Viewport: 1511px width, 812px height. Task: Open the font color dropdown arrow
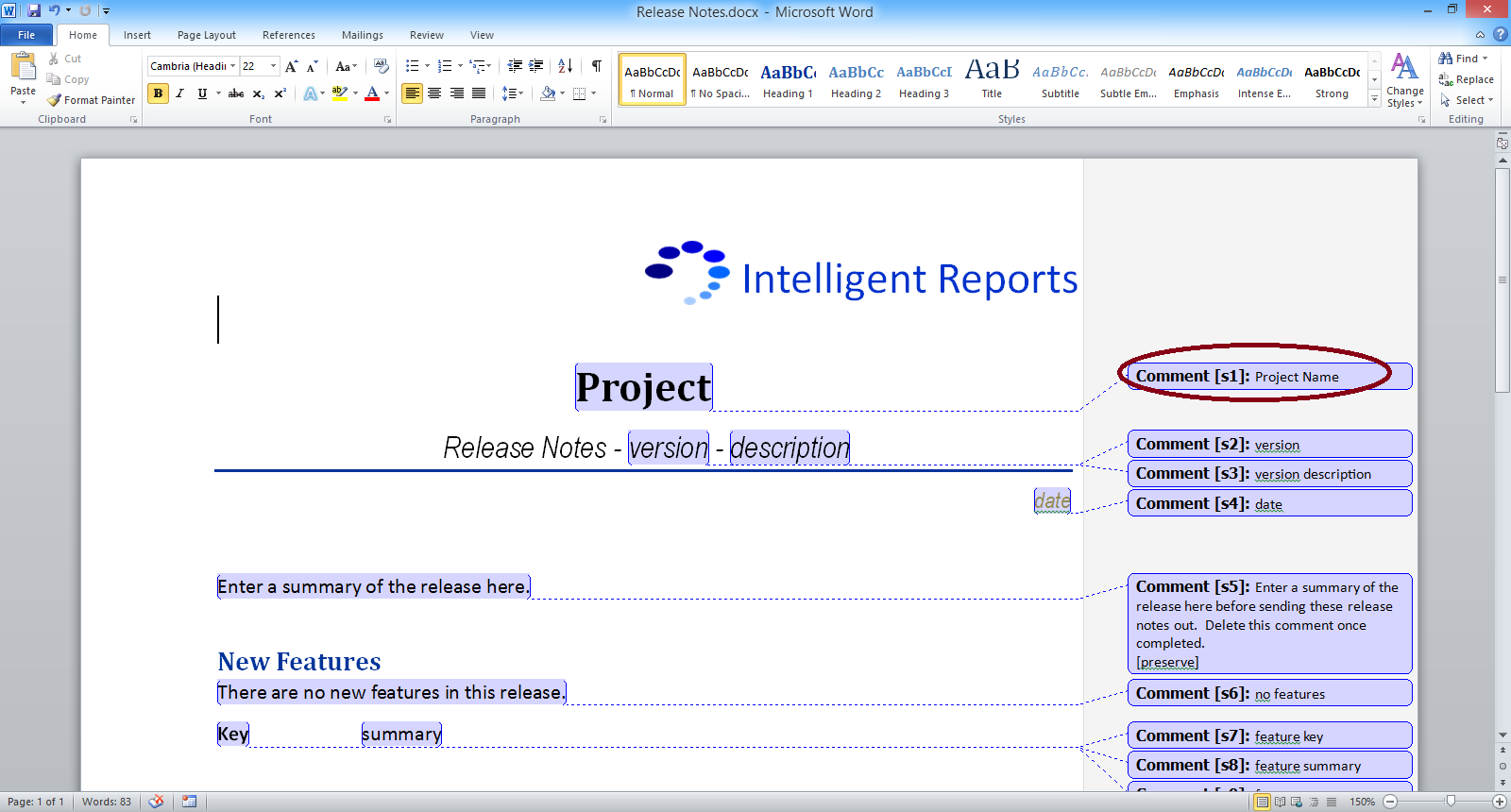[x=387, y=93]
